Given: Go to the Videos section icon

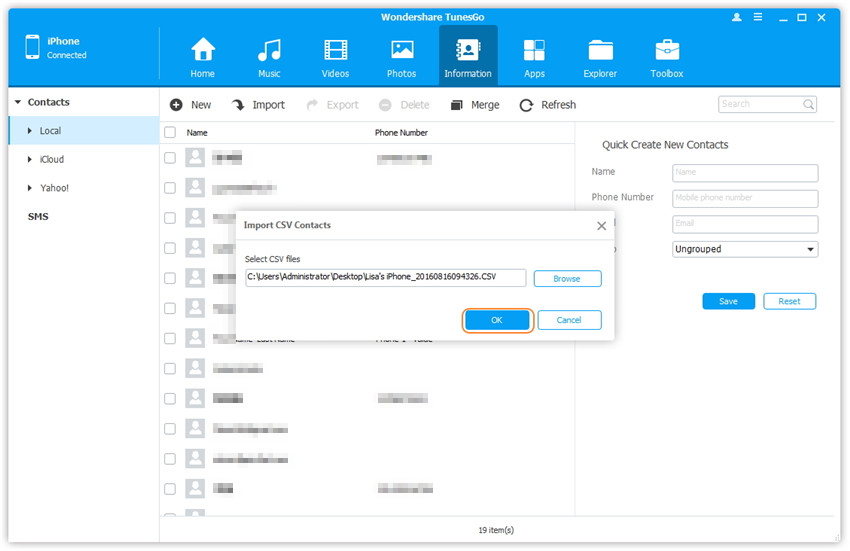Looking at the screenshot, I should tap(335, 51).
